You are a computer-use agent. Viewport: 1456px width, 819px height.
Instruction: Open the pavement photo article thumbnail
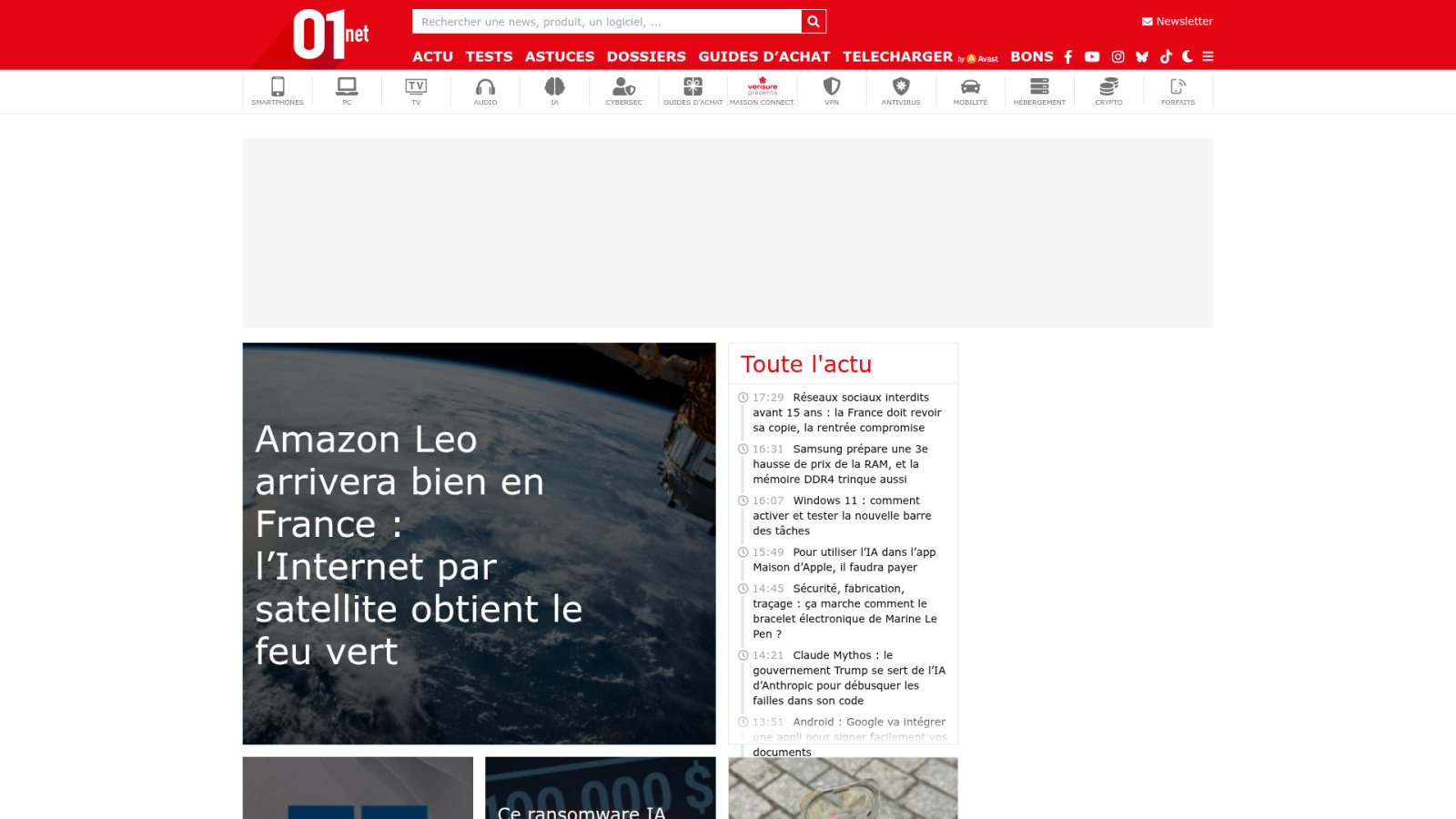(843, 788)
